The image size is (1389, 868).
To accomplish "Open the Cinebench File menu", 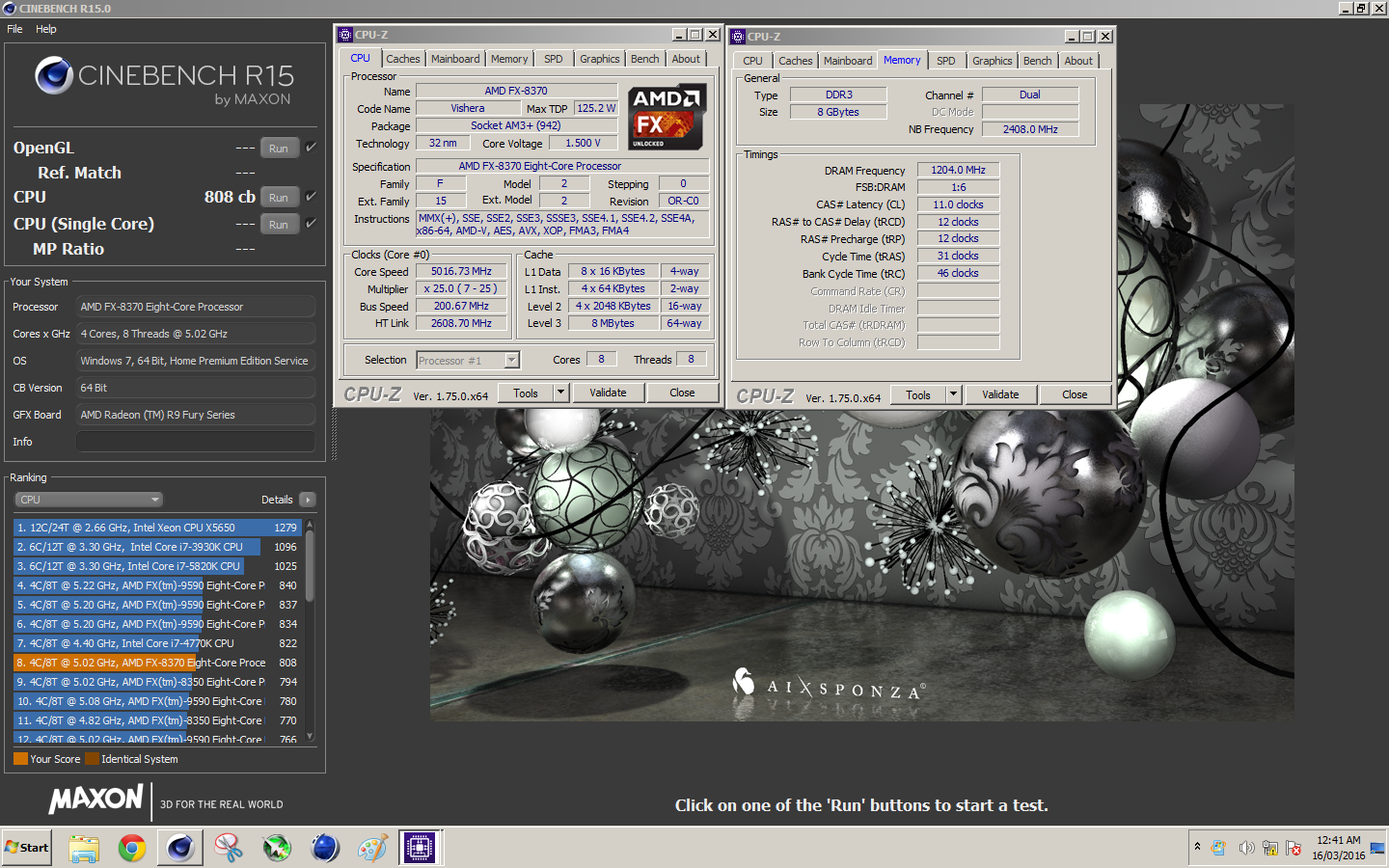I will pyautogui.click(x=14, y=29).
